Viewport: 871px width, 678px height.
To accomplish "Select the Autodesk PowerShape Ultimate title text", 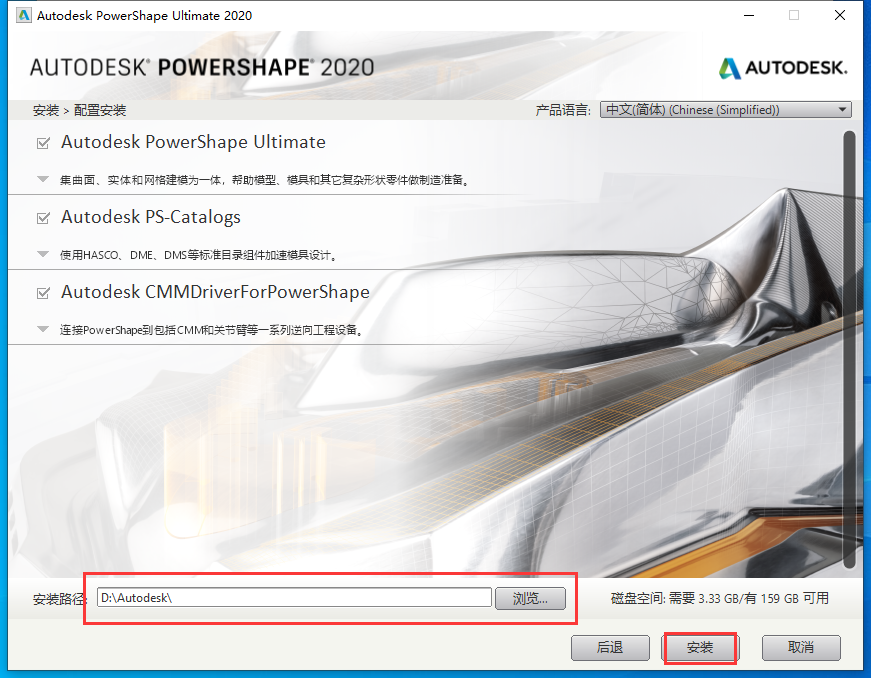I will (x=193, y=142).
